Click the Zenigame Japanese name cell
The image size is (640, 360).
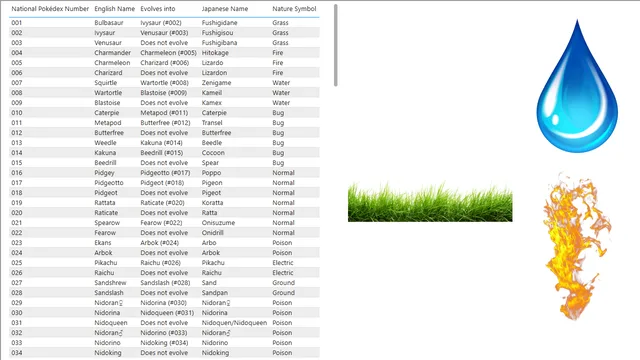pos(216,83)
